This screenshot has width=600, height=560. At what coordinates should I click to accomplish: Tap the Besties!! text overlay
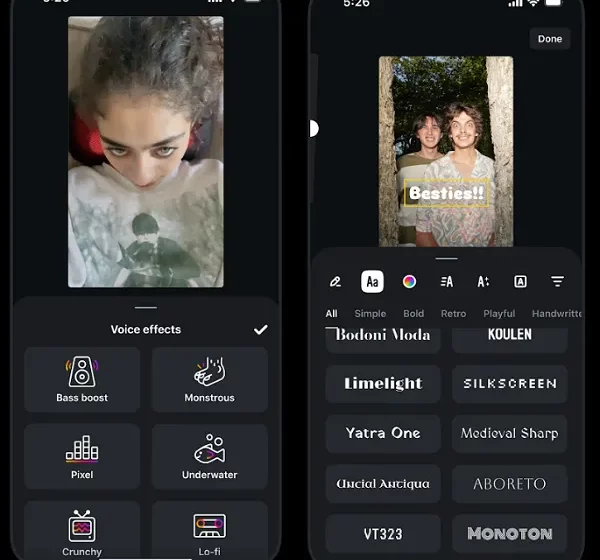coord(446,193)
